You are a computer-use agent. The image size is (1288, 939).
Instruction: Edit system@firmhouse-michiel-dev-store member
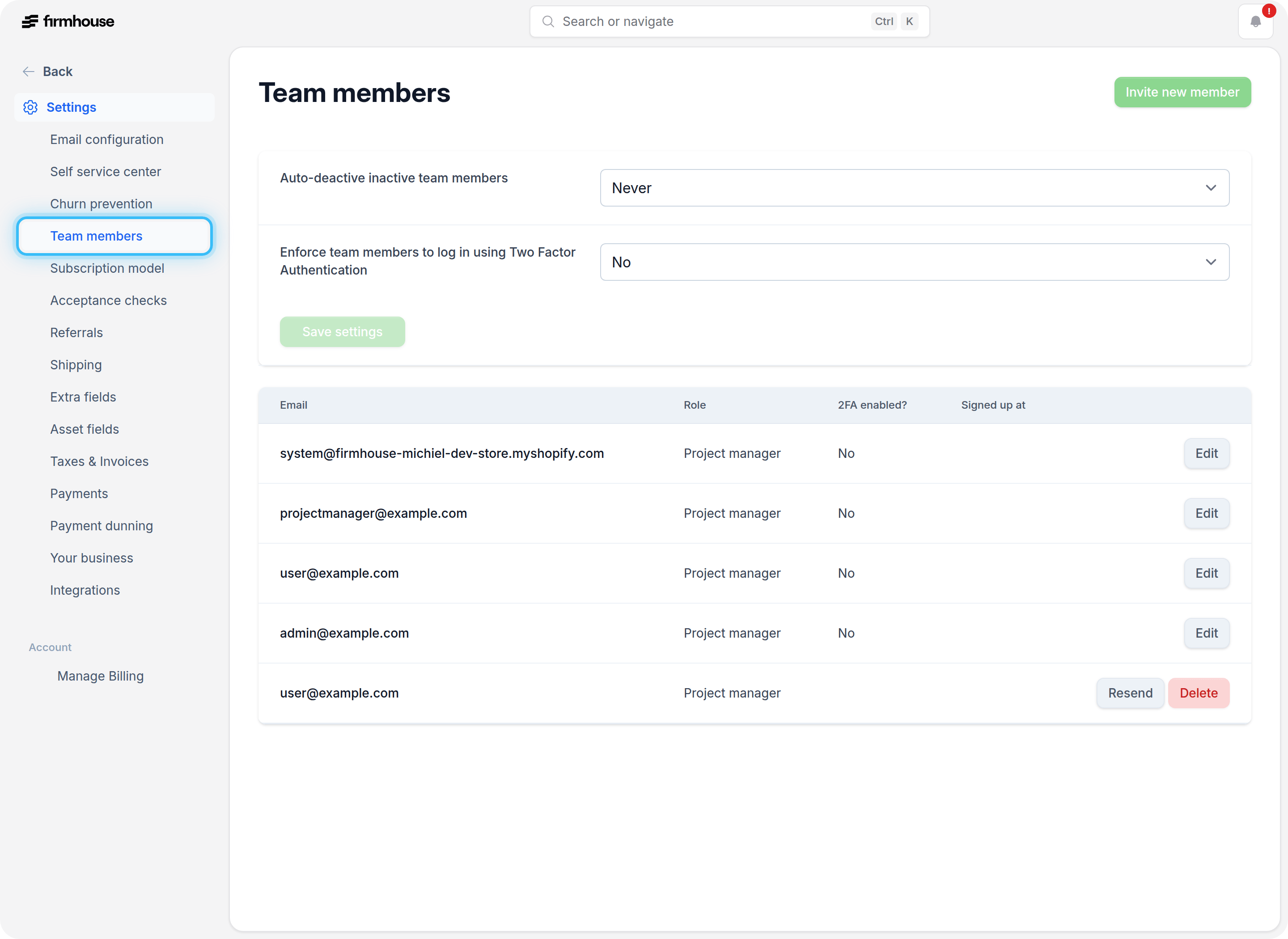[1206, 453]
